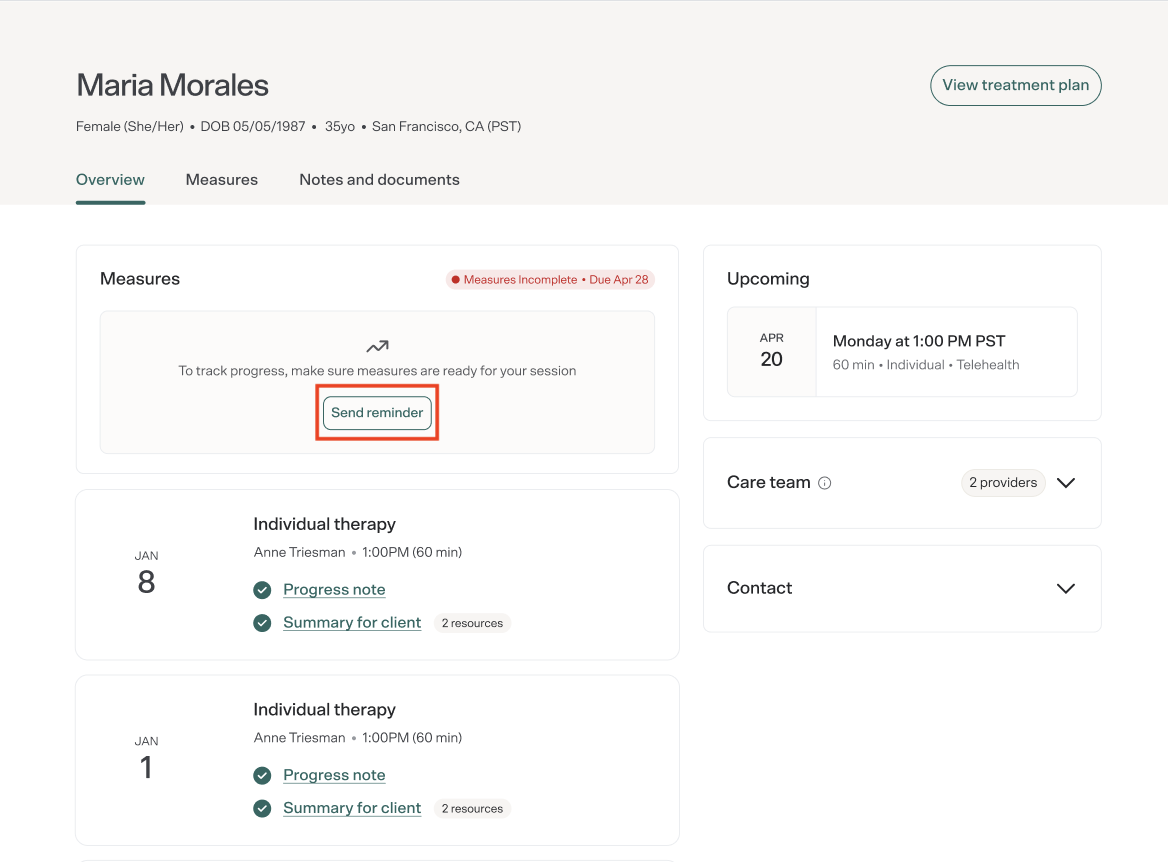Switch to the Overview tab

(110, 180)
